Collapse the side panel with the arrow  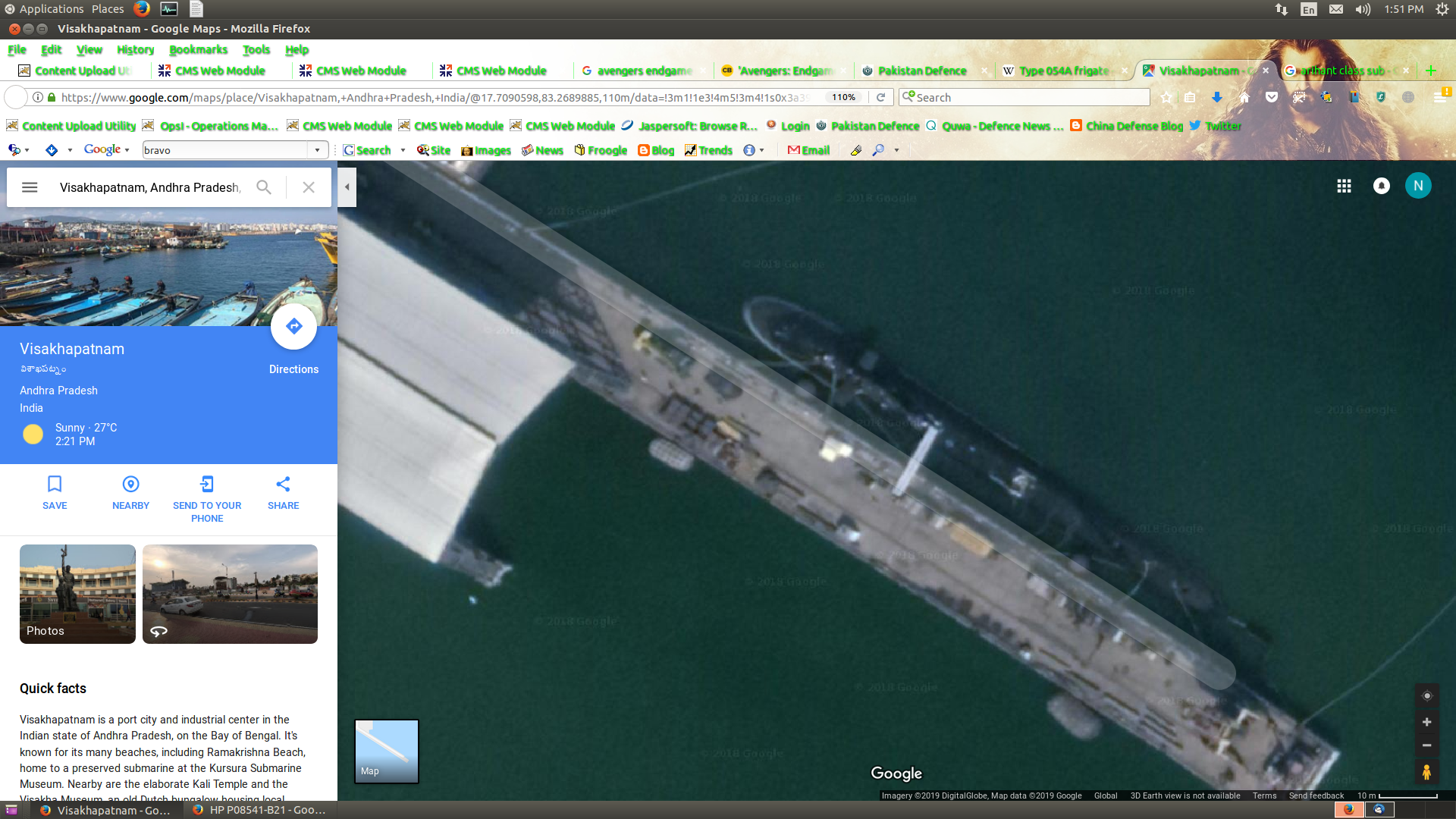pyautogui.click(x=347, y=187)
